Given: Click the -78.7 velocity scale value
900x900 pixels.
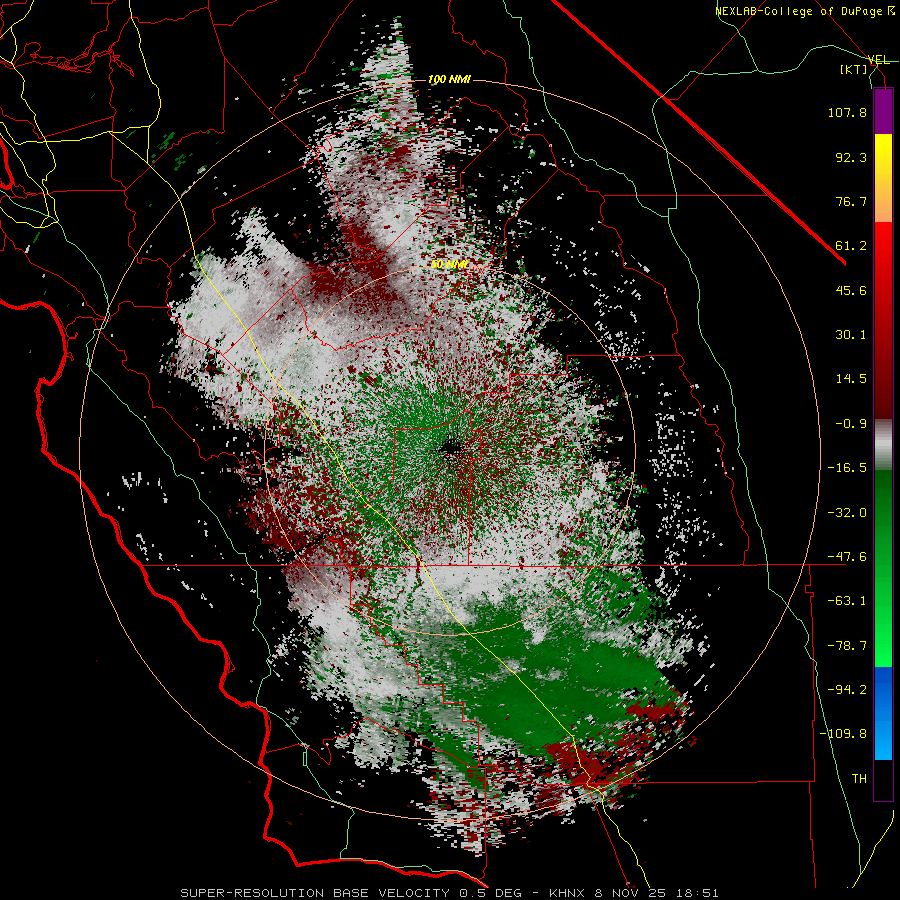Looking at the screenshot, I should 847,646.
